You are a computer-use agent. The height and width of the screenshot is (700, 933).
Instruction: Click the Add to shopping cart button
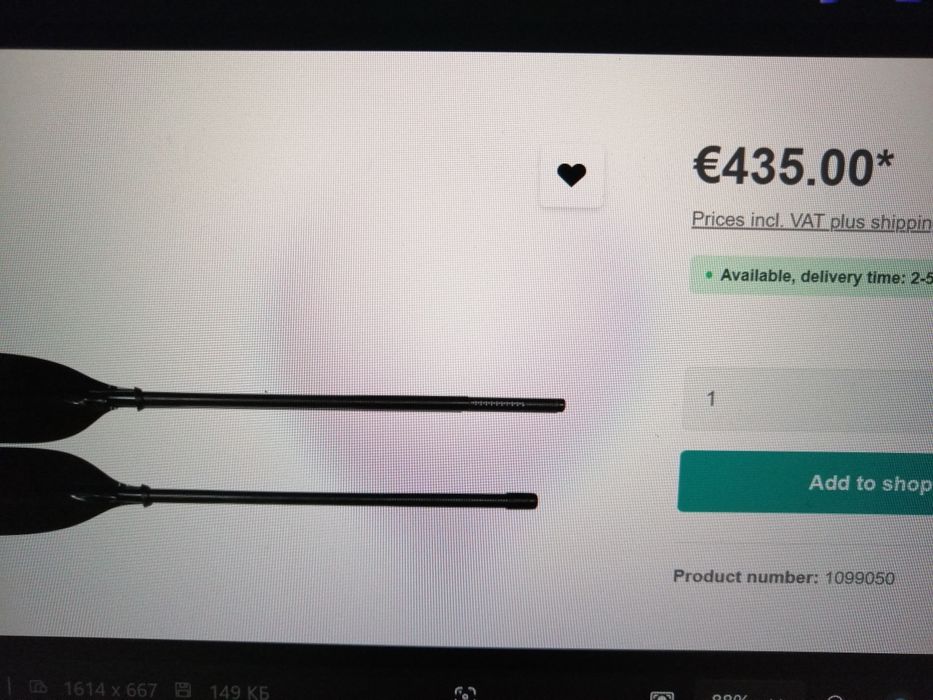coord(805,482)
